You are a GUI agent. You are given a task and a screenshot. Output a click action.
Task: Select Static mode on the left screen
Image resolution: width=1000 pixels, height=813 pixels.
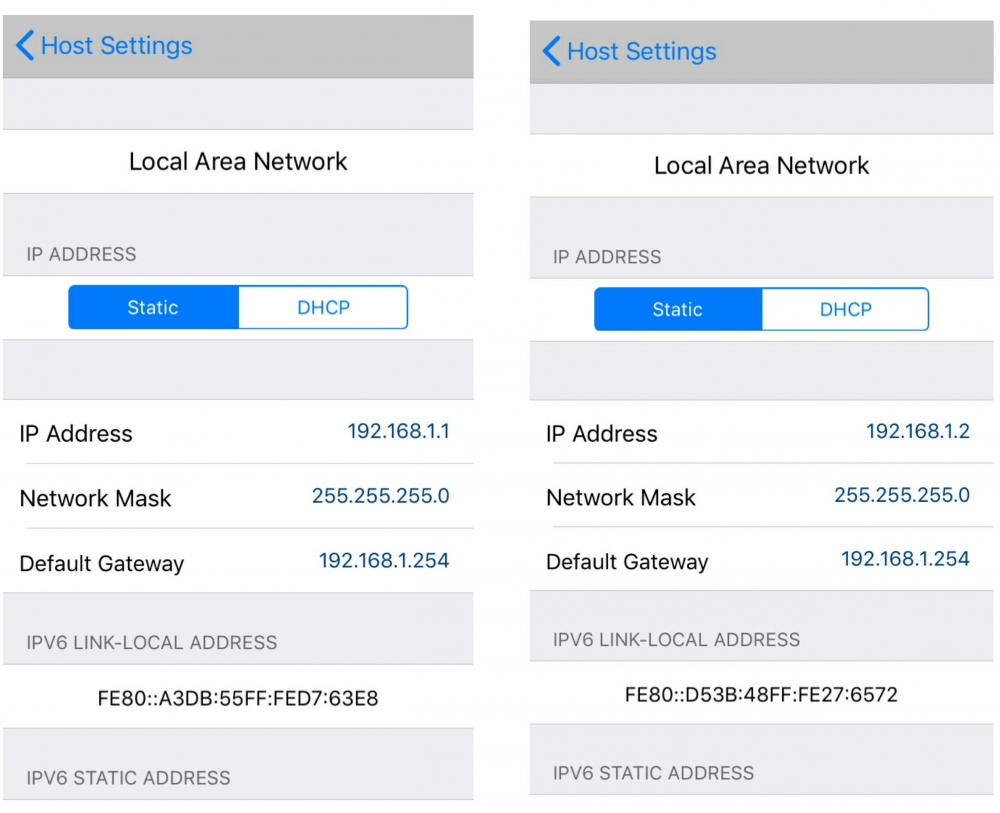(153, 308)
